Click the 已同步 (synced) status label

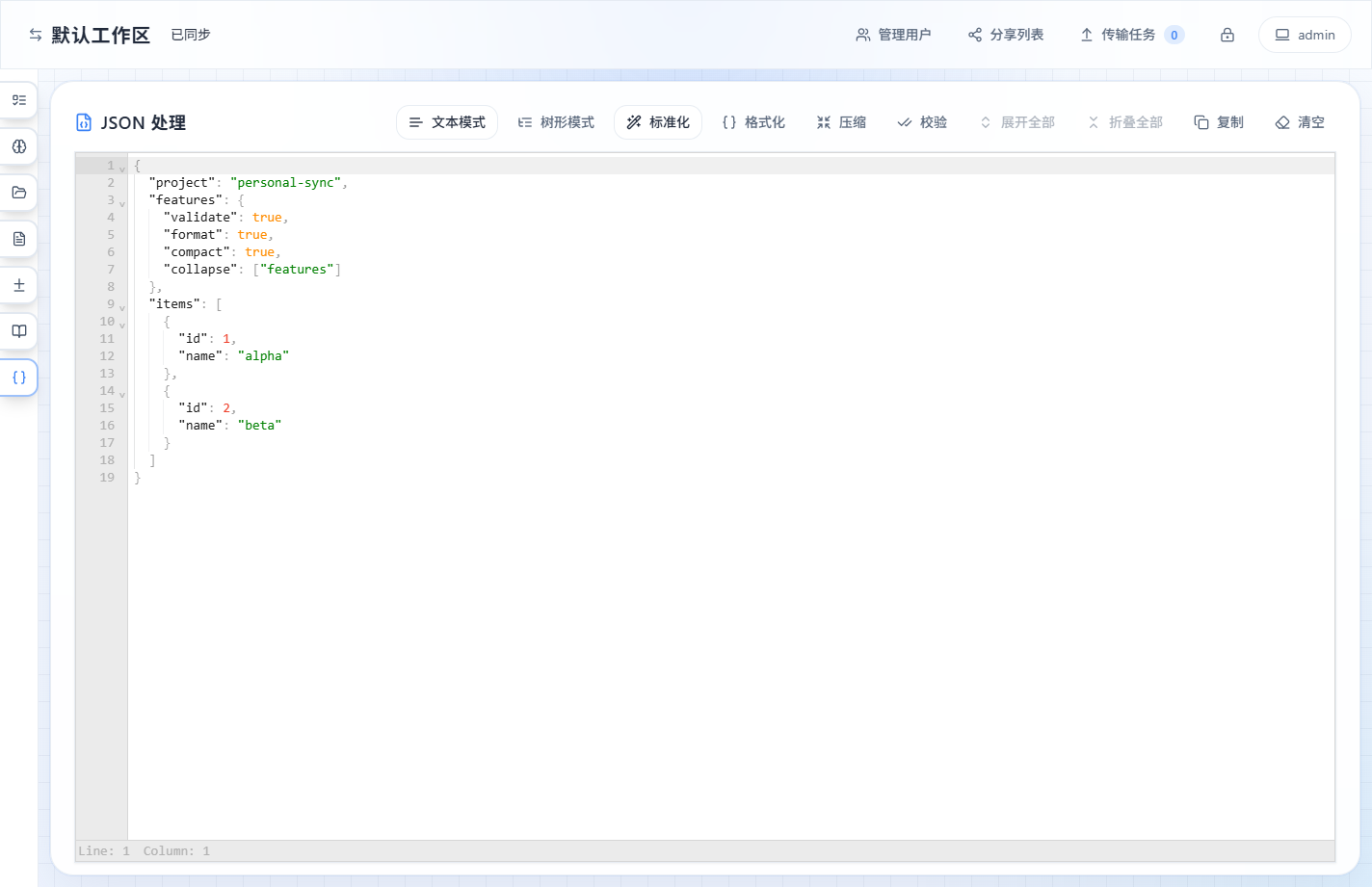coord(191,35)
